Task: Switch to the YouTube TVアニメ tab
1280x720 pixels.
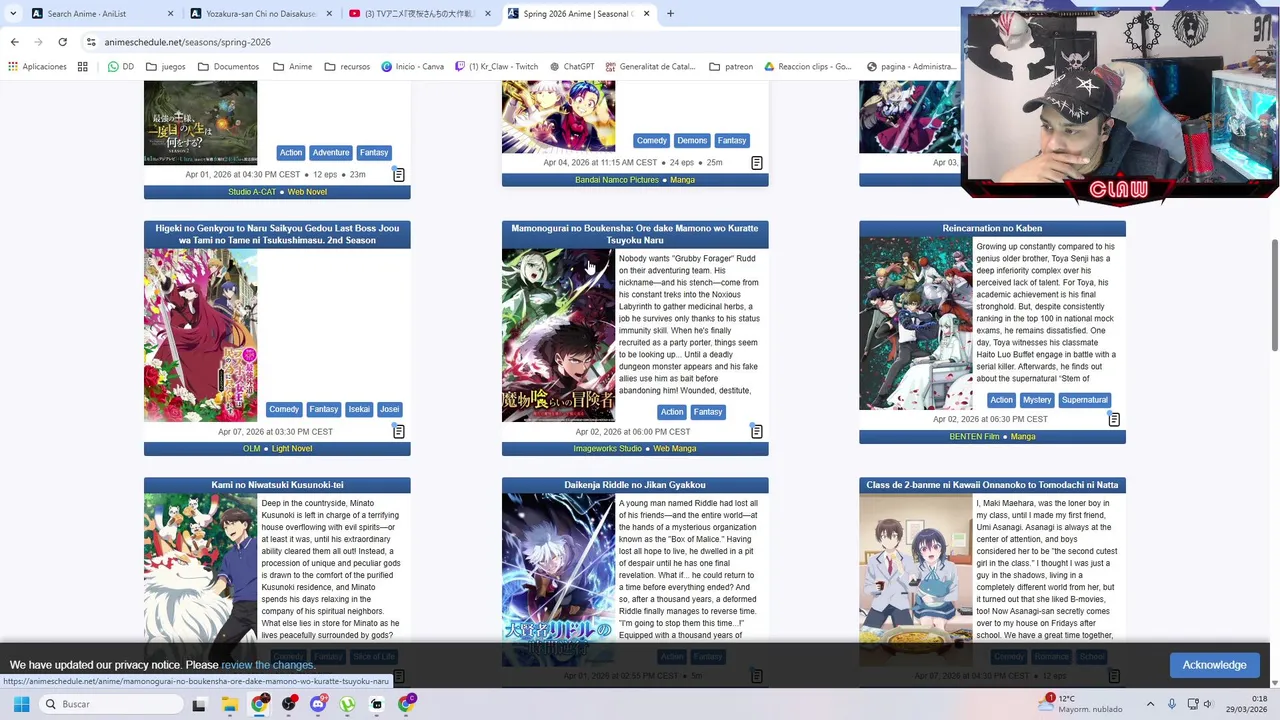Action: [x=420, y=14]
